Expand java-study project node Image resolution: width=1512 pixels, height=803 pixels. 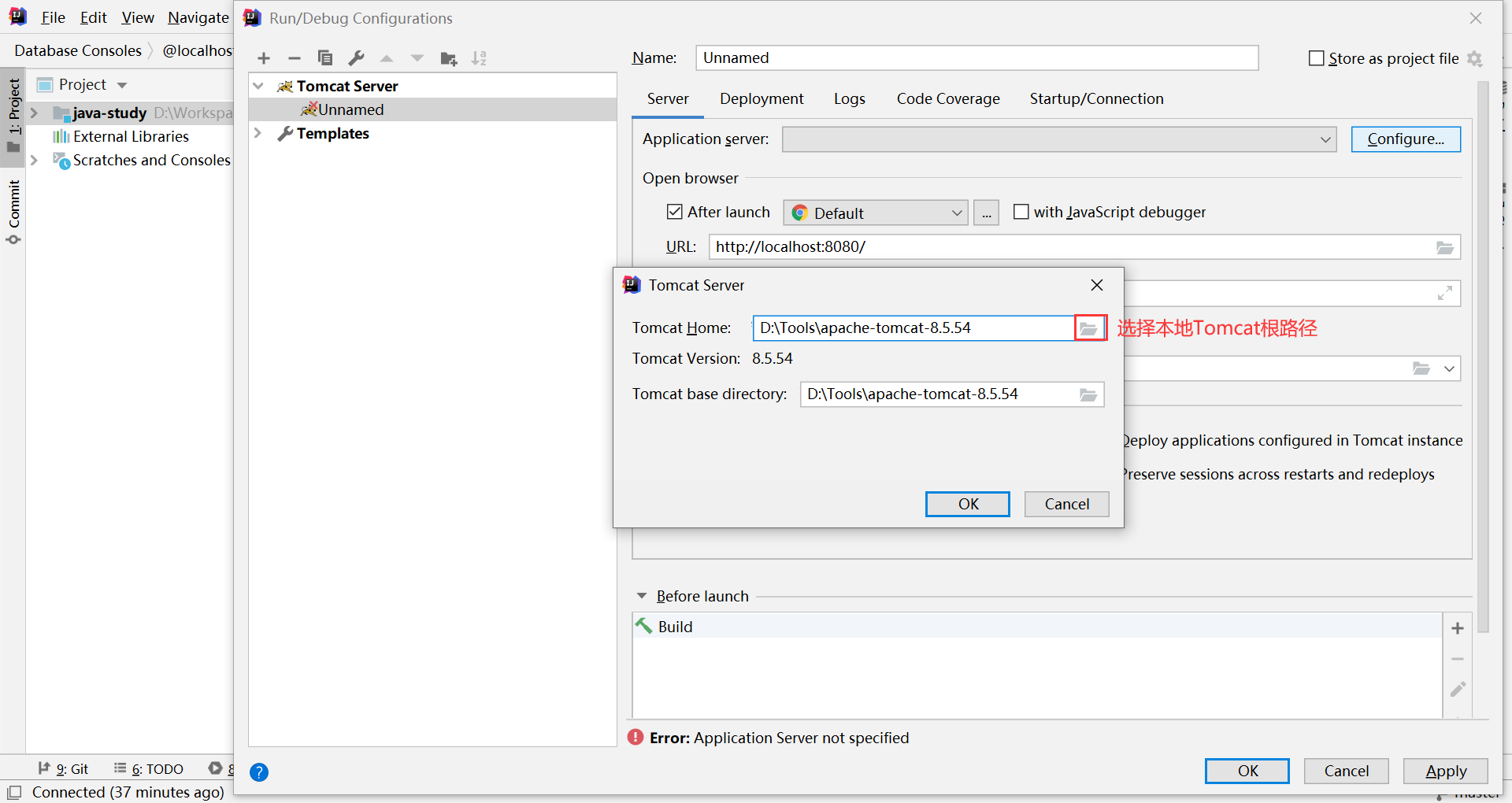(x=34, y=113)
